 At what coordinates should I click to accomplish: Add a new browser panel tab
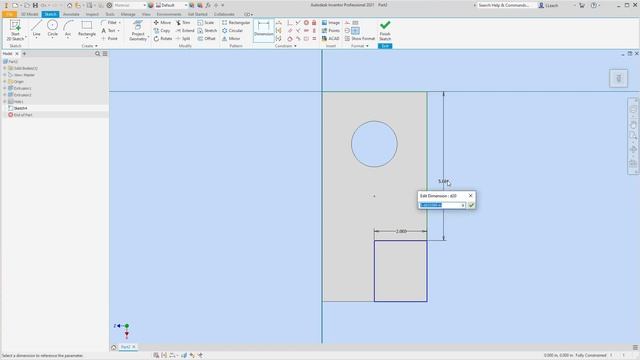(x=24, y=53)
